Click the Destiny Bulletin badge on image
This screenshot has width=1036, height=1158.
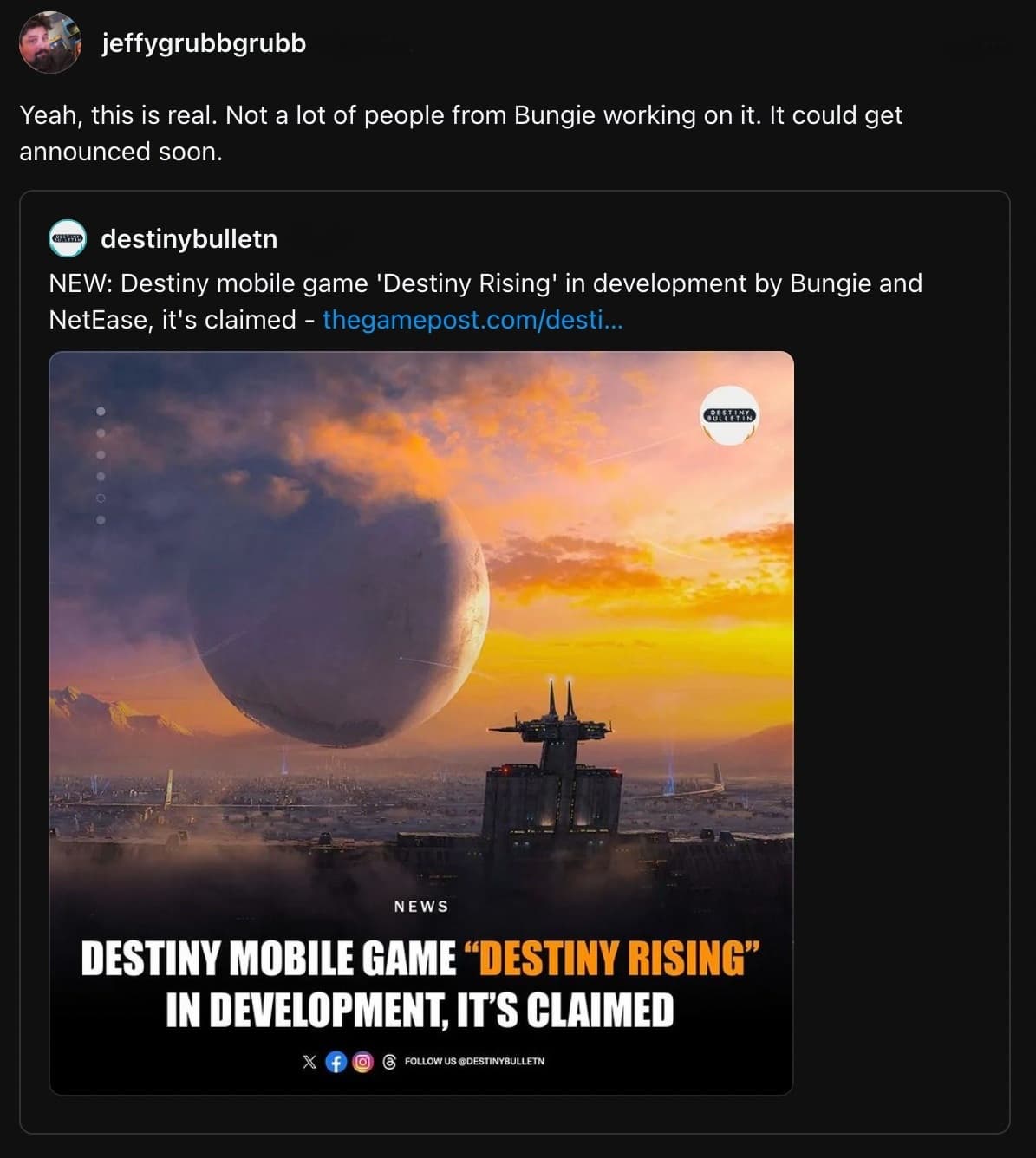pos(731,416)
